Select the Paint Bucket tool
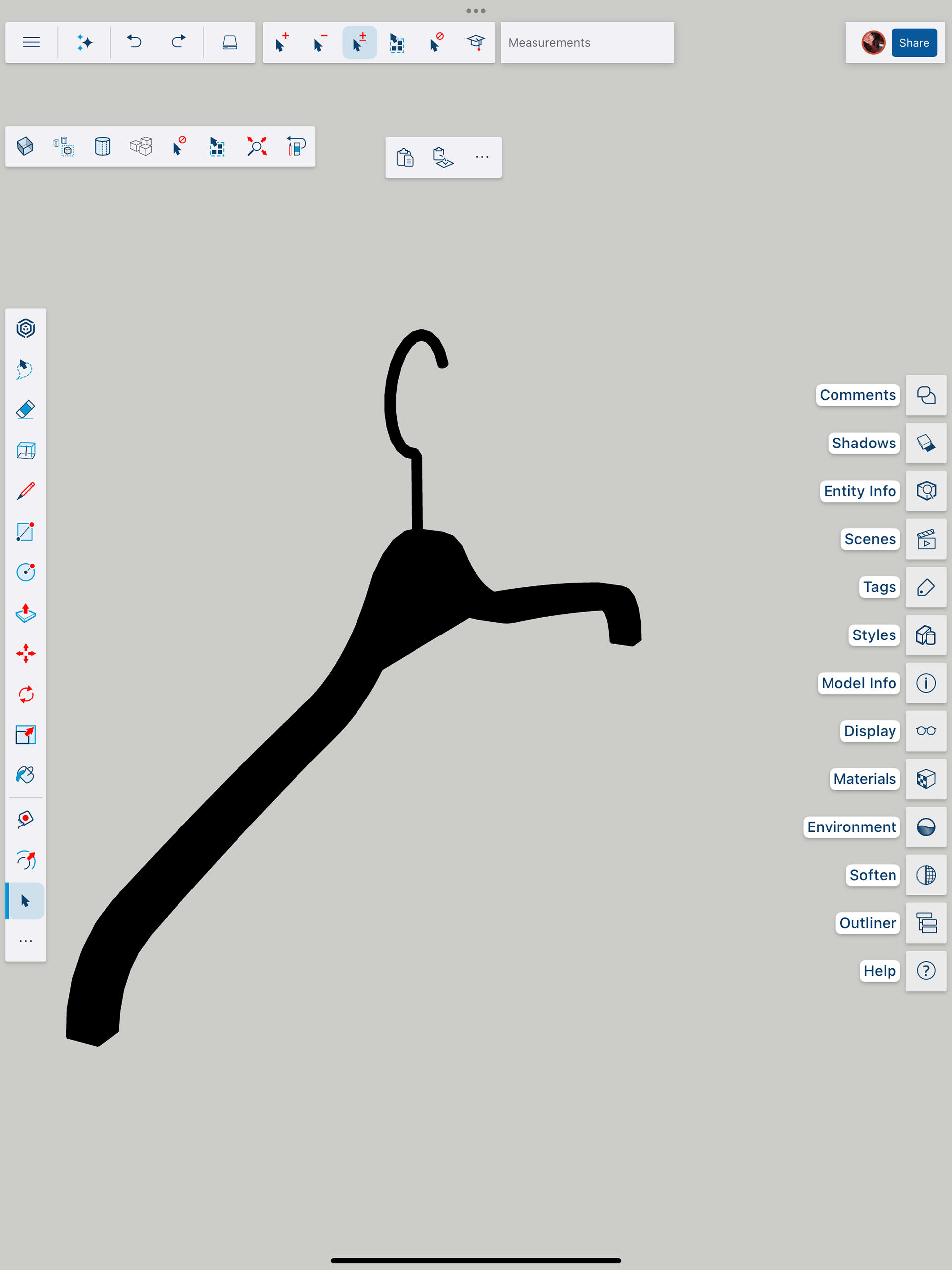This screenshot has width=952, height=1270. pyautogui.click(x=26, y=775)
